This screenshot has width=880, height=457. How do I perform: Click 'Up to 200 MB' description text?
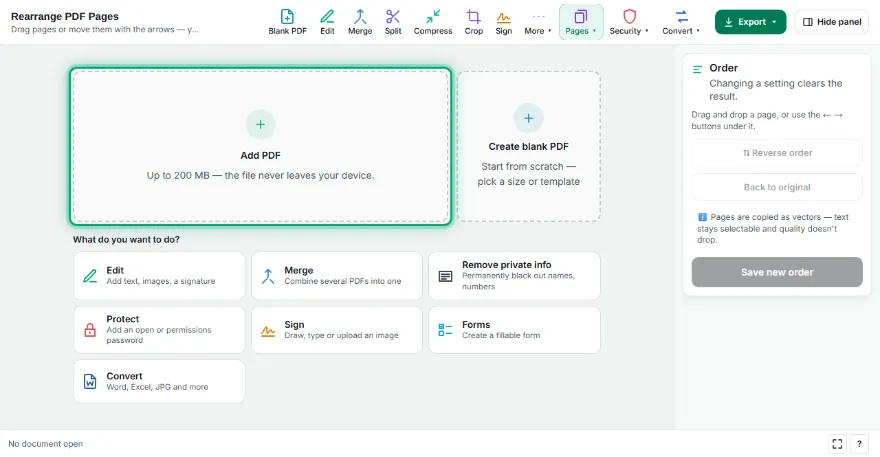click(x=260, y=175)
